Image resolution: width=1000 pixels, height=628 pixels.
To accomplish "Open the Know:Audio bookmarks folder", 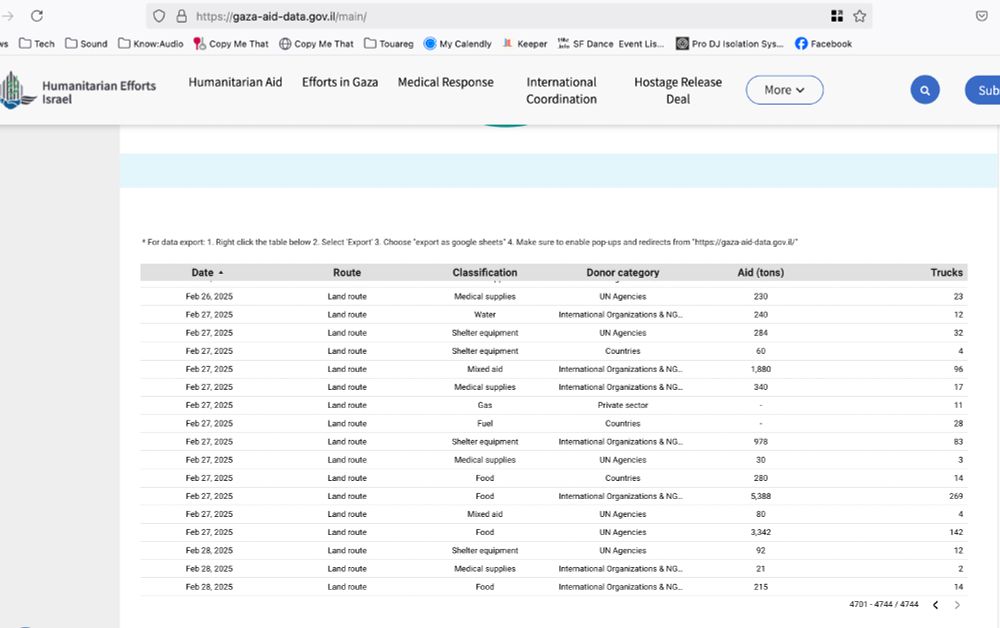I will click(x=151, y=43).
